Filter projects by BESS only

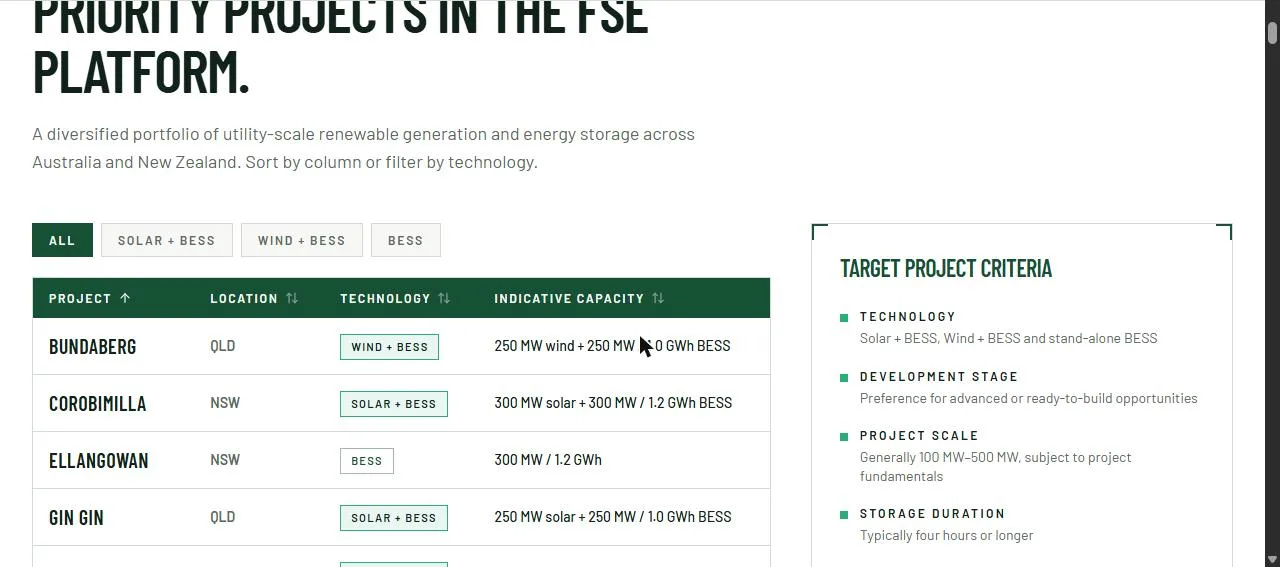405,240
